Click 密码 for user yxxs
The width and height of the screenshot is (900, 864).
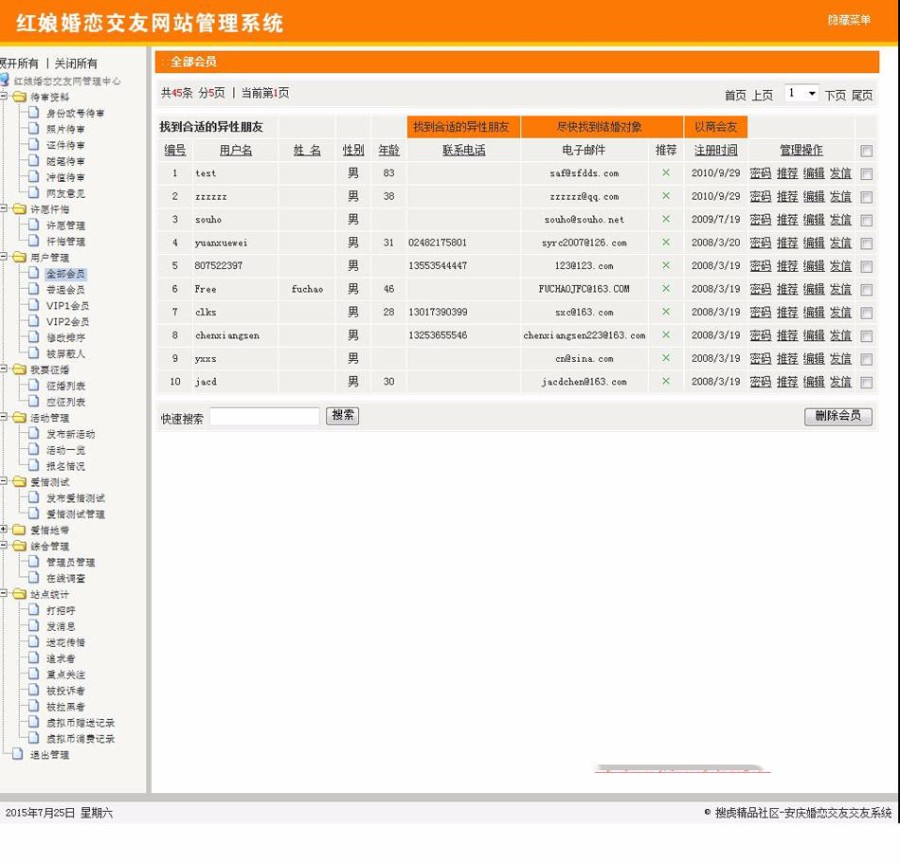(x=760, y=359)
